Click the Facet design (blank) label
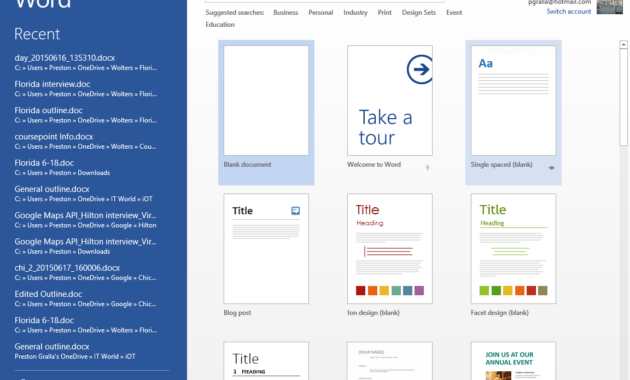Viewport: 630px width, 380px height. (499, 313)
